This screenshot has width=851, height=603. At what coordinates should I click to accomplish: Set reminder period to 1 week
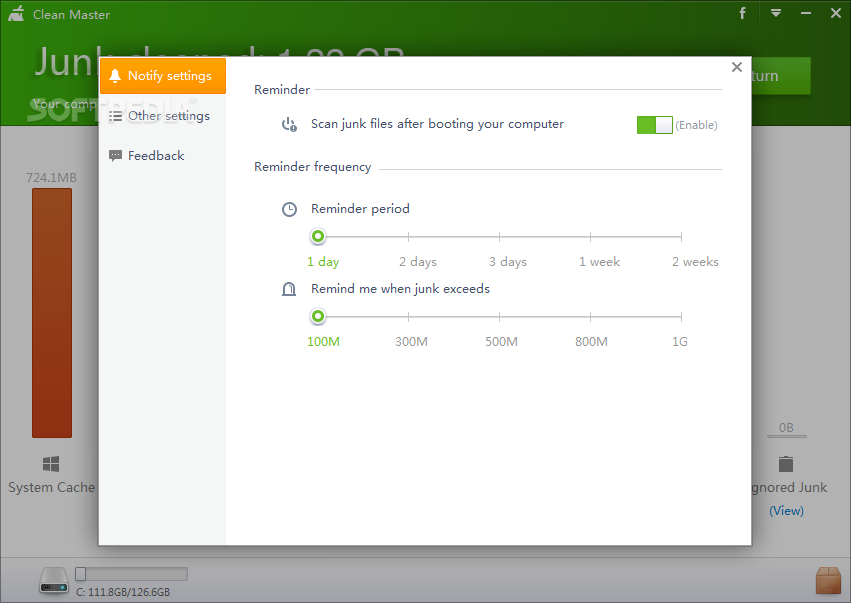[590, 237]
